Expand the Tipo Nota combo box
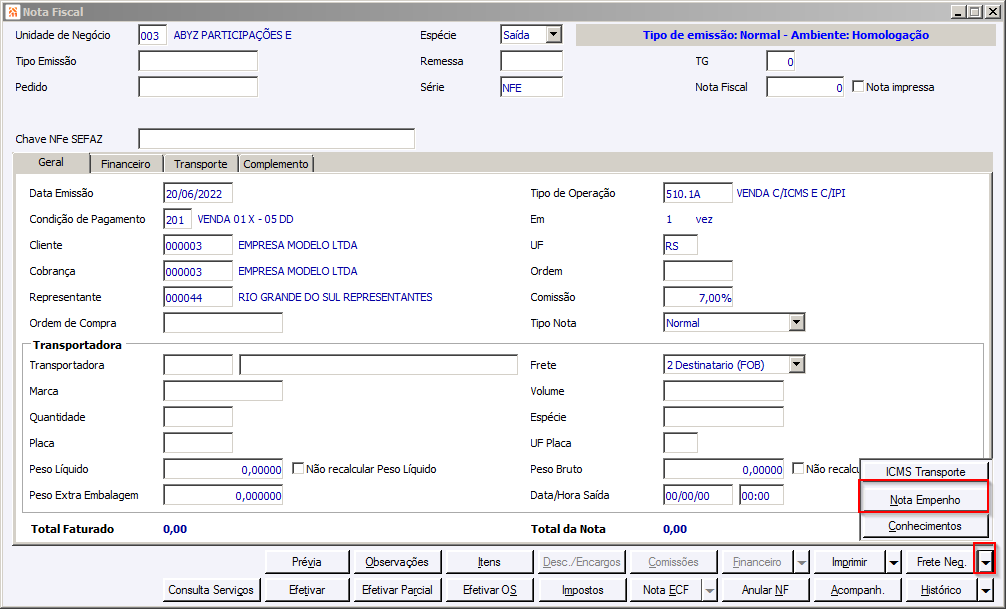 click(797, 323)
